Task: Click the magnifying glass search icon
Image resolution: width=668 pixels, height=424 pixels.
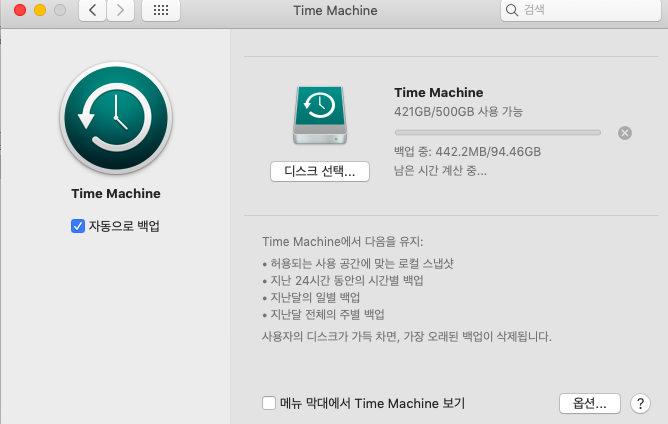Action: (512, 10)
